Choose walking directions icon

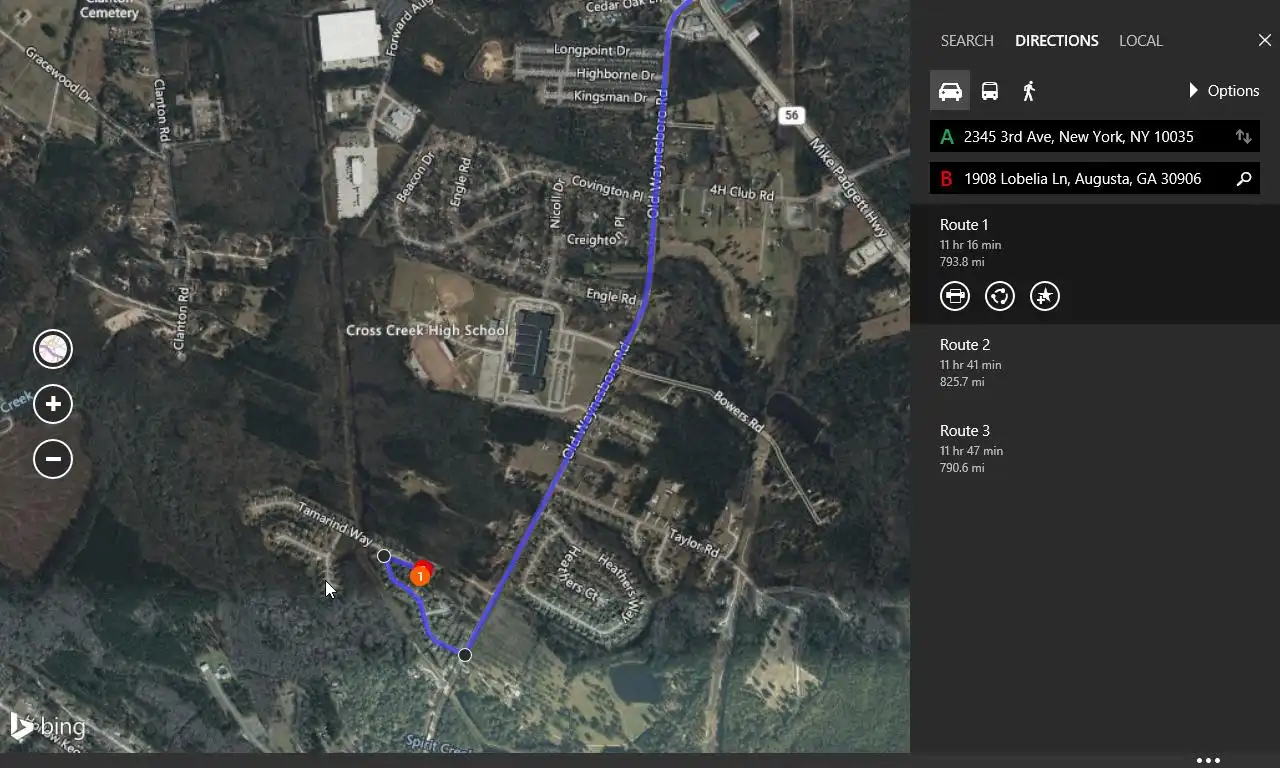coord(1028,91)
